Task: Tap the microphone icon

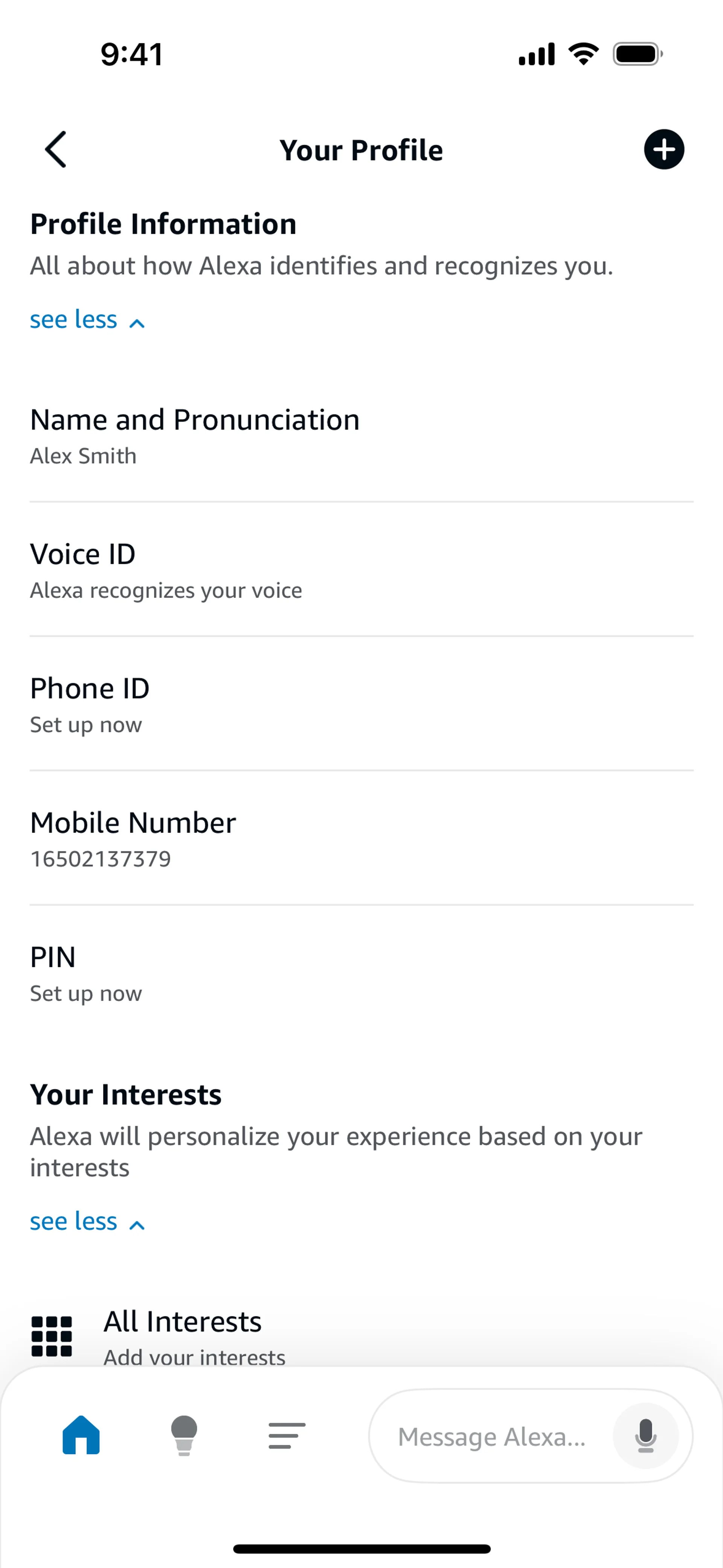Action: (645, 1435)
